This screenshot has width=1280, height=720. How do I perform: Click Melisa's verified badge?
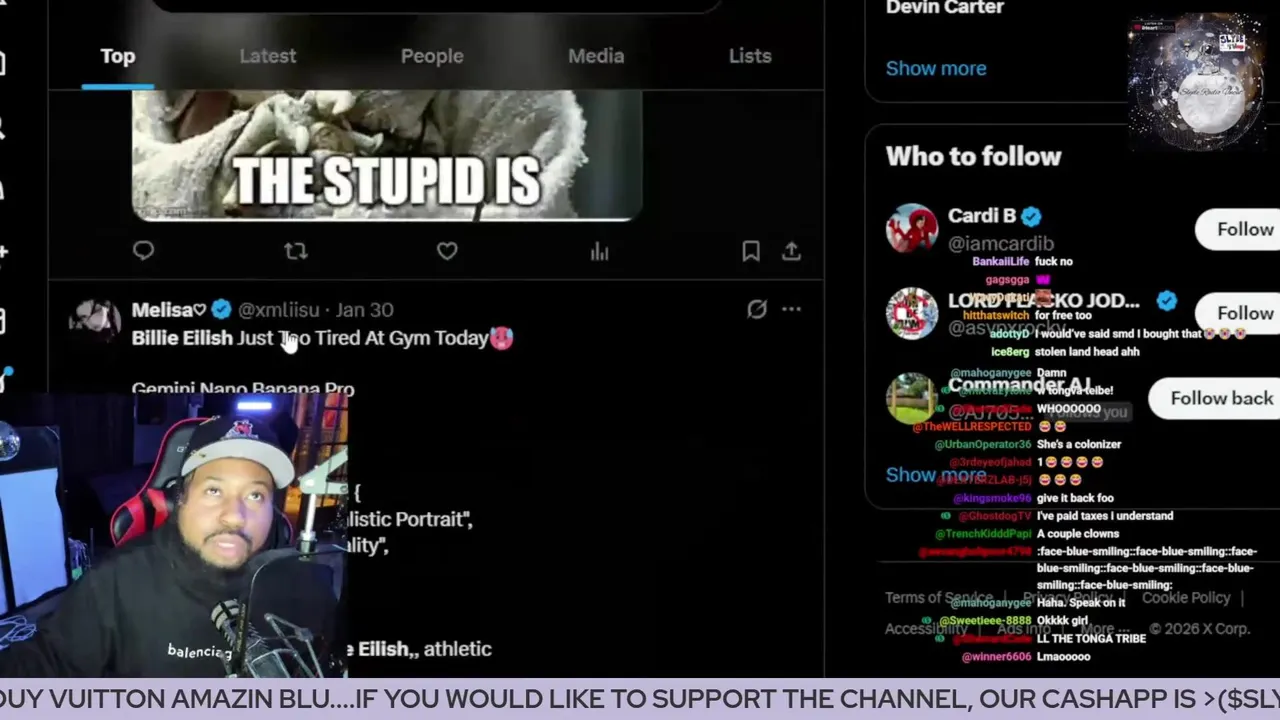pos(221,310)
